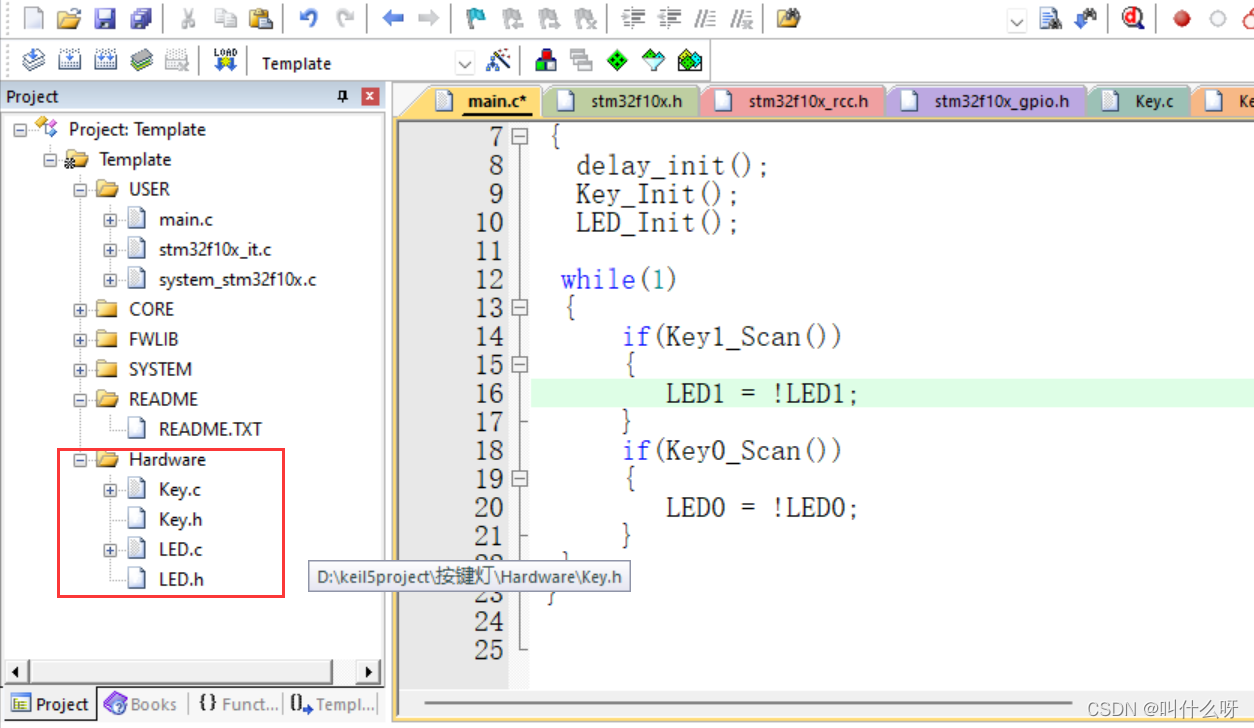The height and width of the screenshot is (728, 1254).
Task: Expand main.c dependencies in tree
Action: tap(110, 219)
